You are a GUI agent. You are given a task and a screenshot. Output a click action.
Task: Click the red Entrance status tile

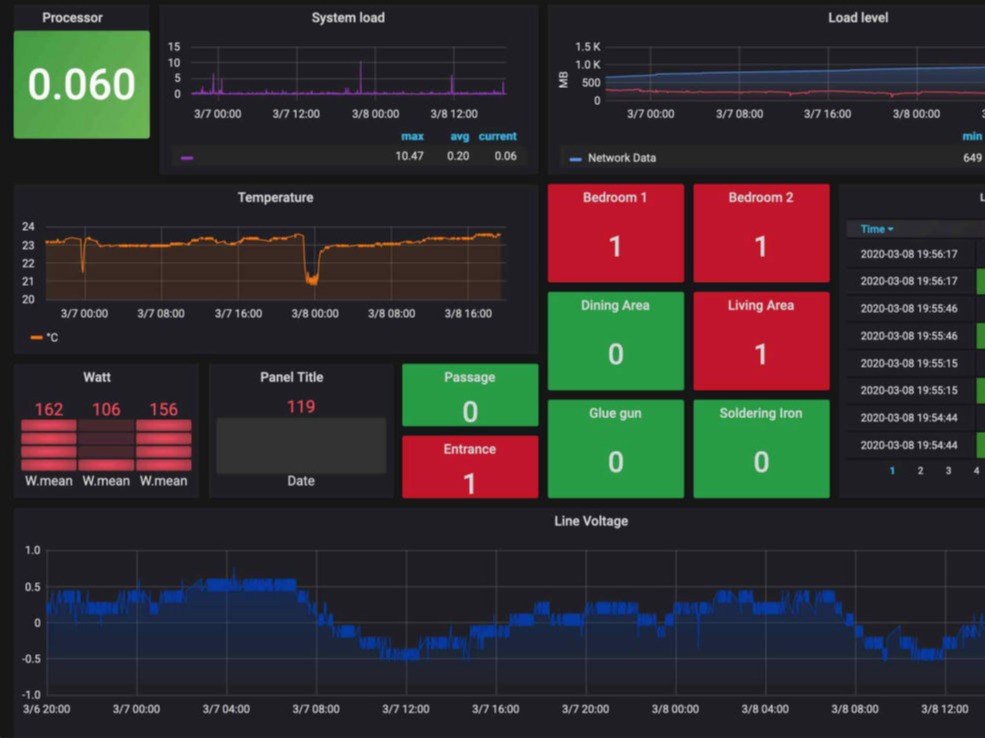(469, 467)
